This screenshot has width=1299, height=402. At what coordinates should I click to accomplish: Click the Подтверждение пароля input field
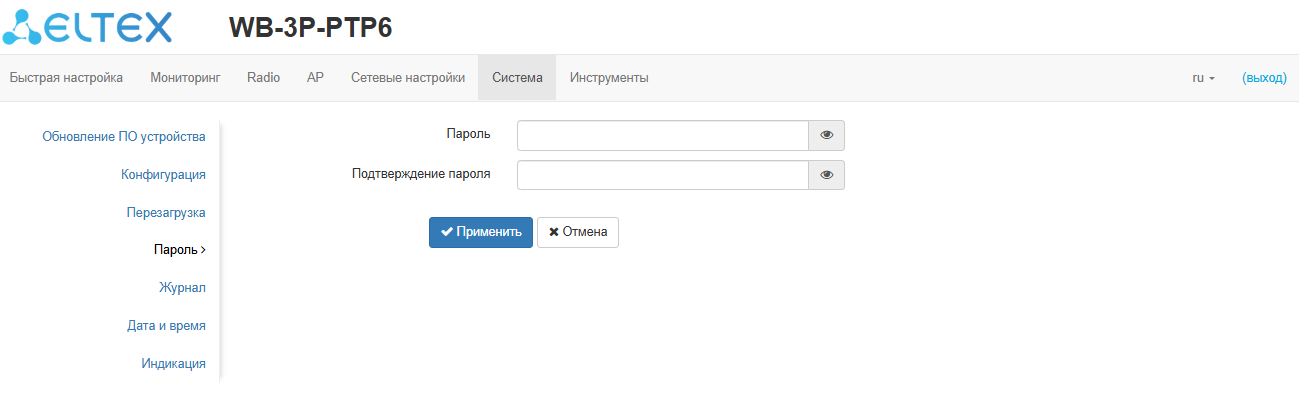(x=662, y=175)
